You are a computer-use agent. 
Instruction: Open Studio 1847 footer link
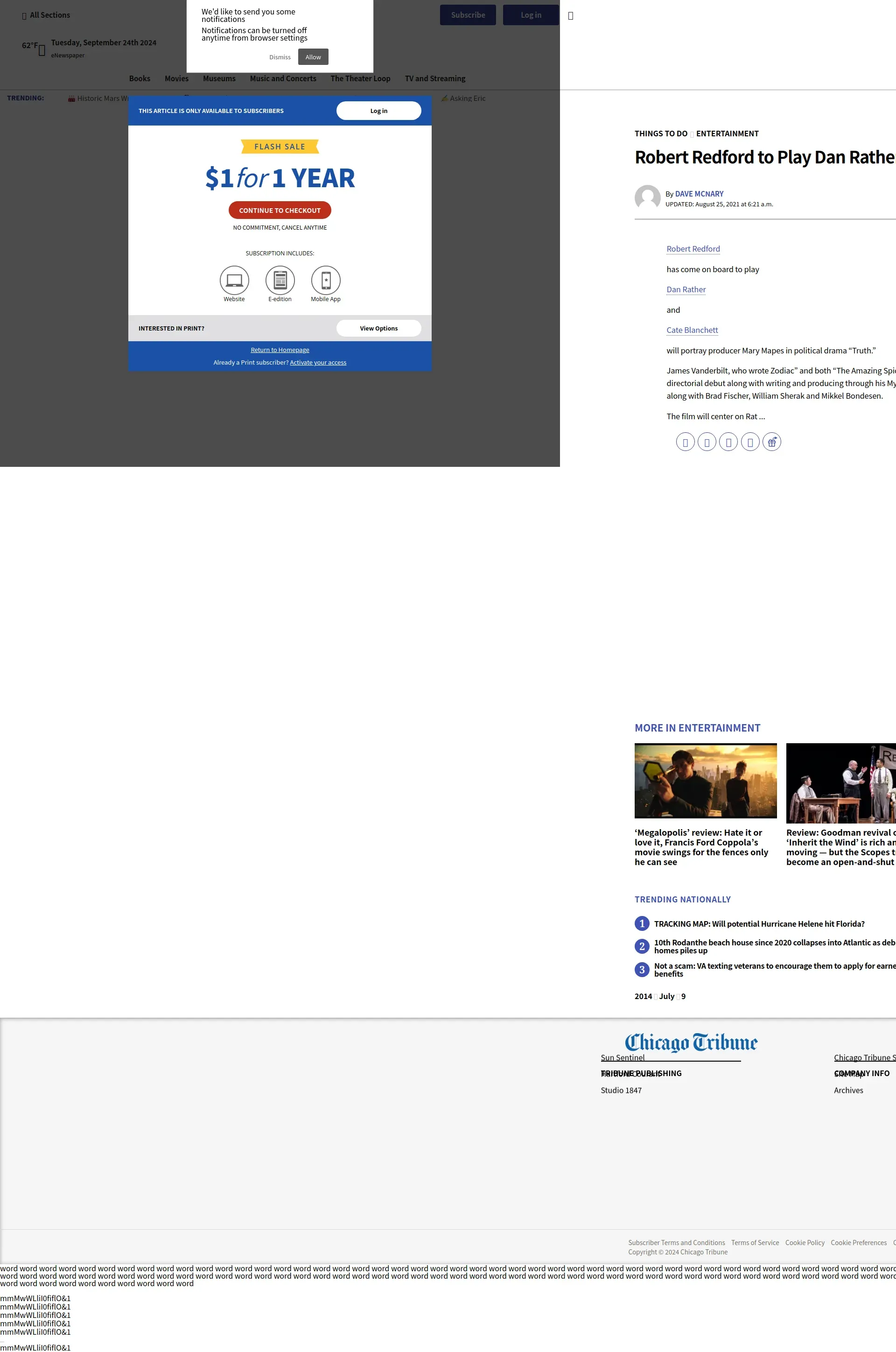[621, 1090]
